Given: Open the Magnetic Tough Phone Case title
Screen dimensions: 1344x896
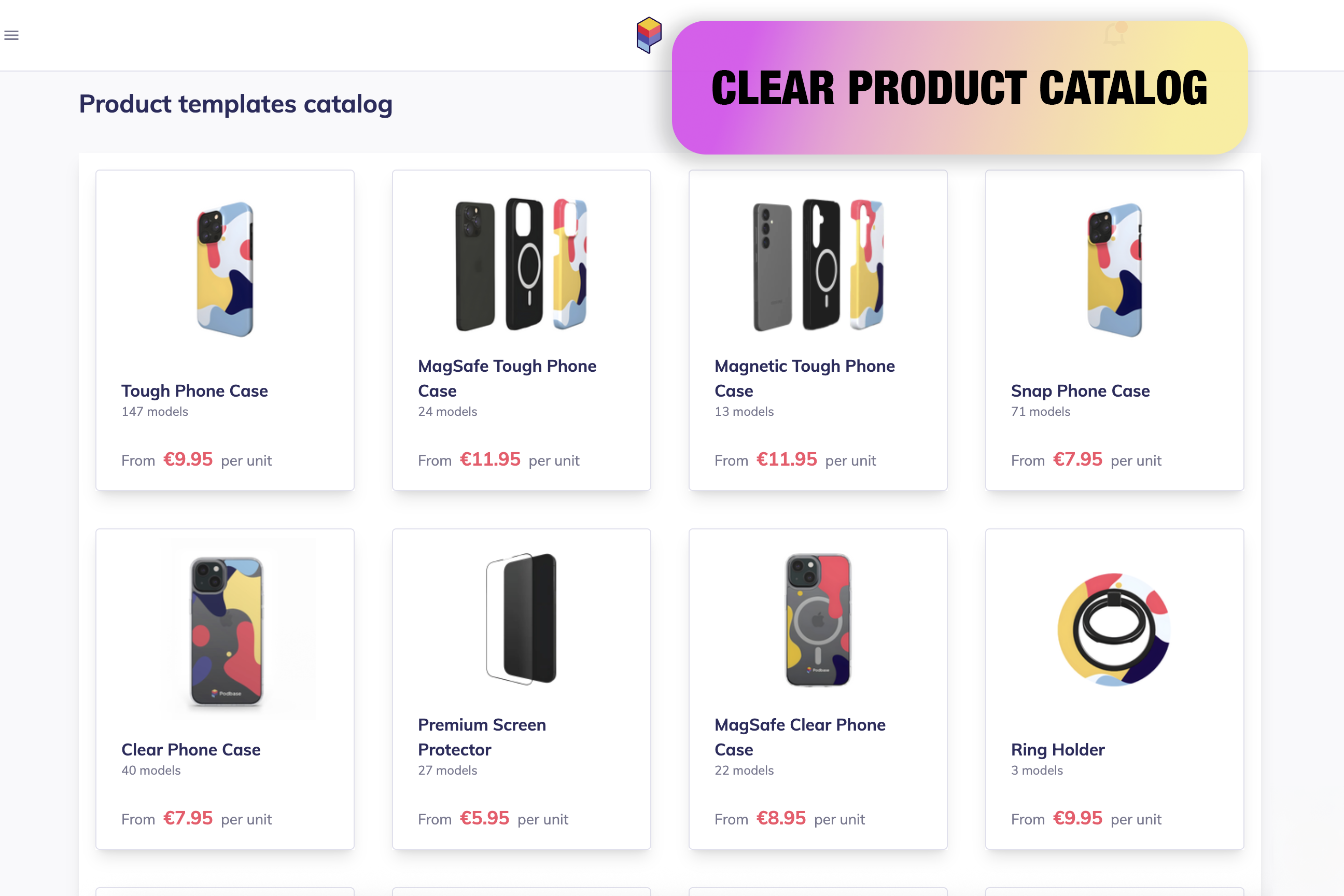Looking at the screenshot, I should click(x=805, y=379).
